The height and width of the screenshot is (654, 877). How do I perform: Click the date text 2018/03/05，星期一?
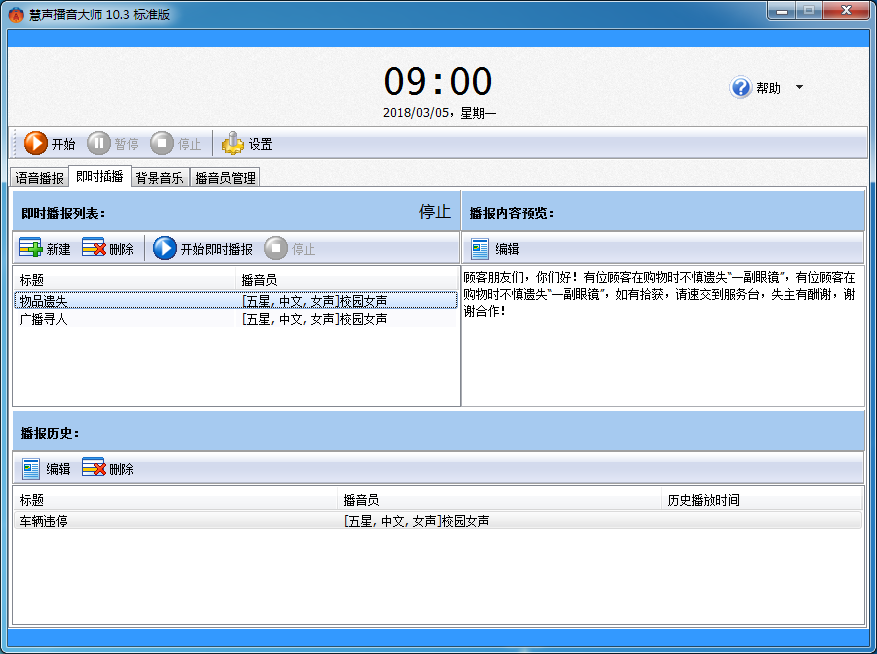click(x=439, y=113)
